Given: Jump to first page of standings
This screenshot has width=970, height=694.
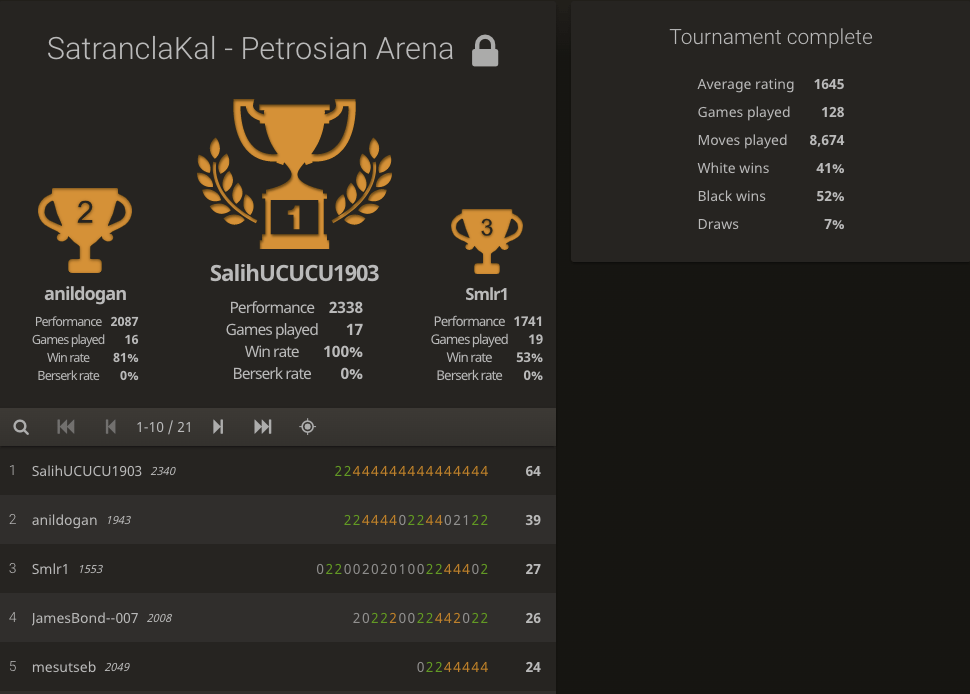Looking at the screenshot, I should point(66,427).
